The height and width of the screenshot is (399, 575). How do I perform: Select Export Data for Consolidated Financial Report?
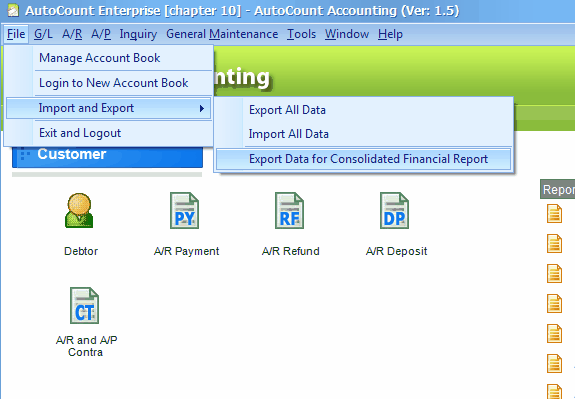tap(364, 159)
